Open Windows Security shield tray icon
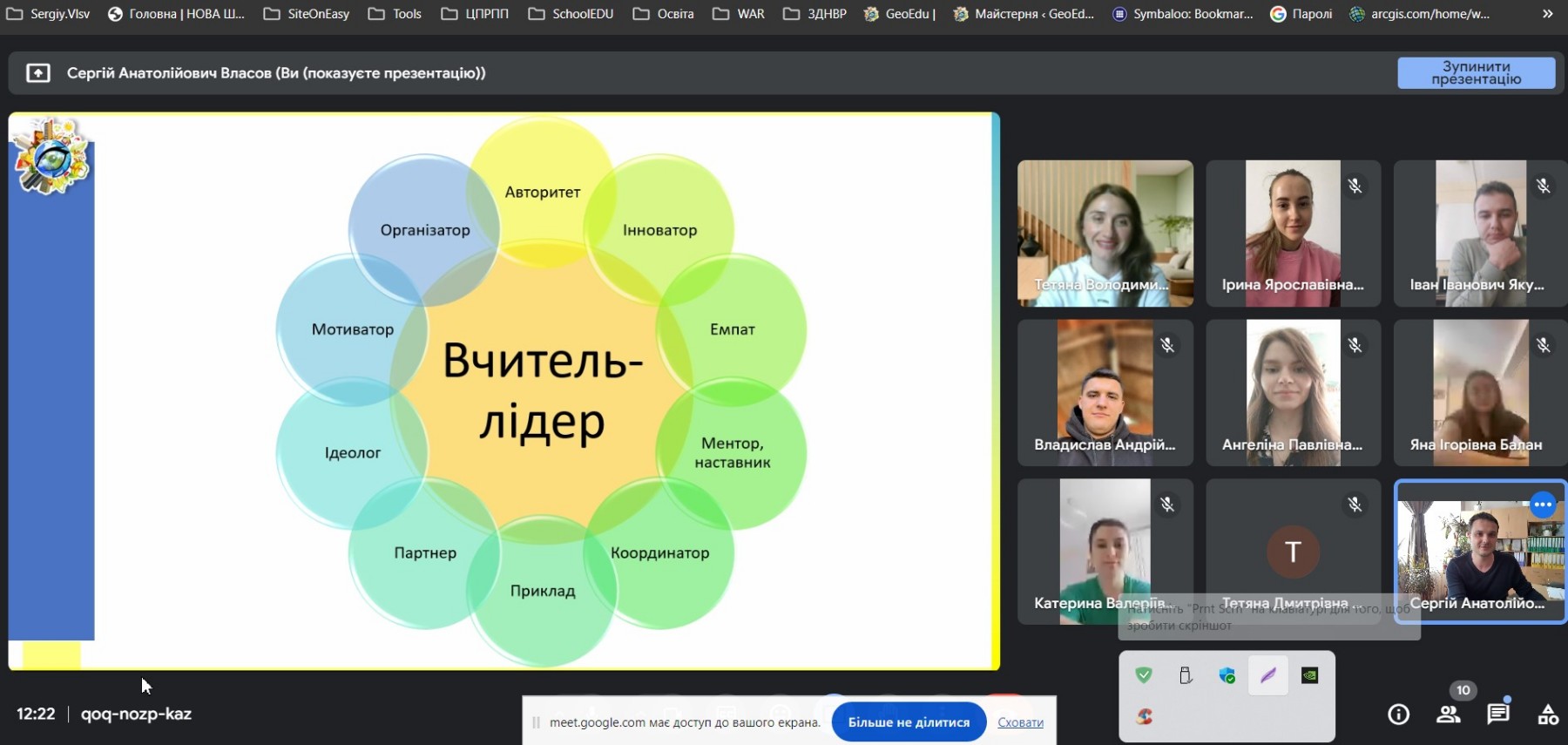 coord(1227,675)
